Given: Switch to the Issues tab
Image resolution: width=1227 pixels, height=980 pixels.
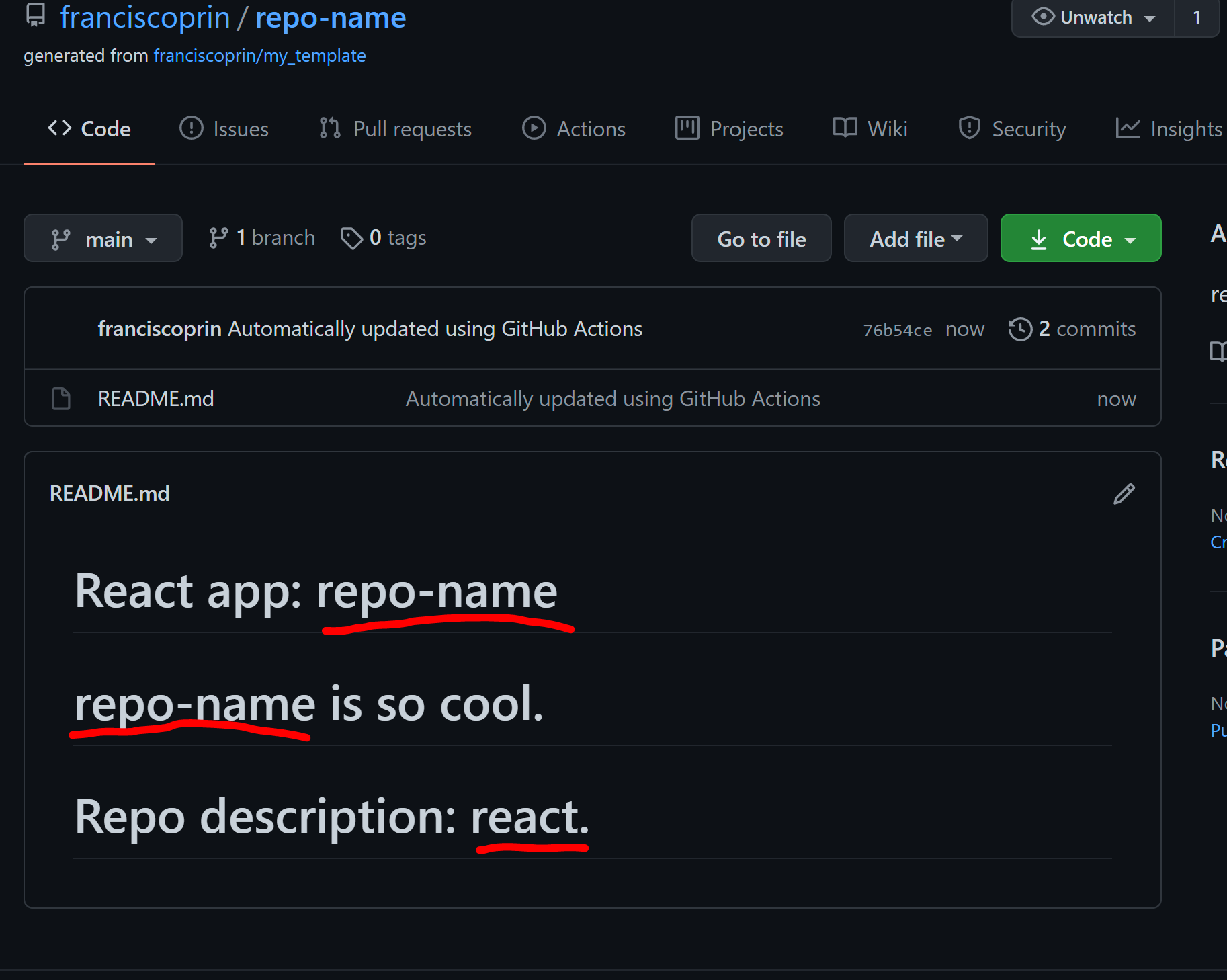Looking at the screenshot, I should (x=224, y=129).
